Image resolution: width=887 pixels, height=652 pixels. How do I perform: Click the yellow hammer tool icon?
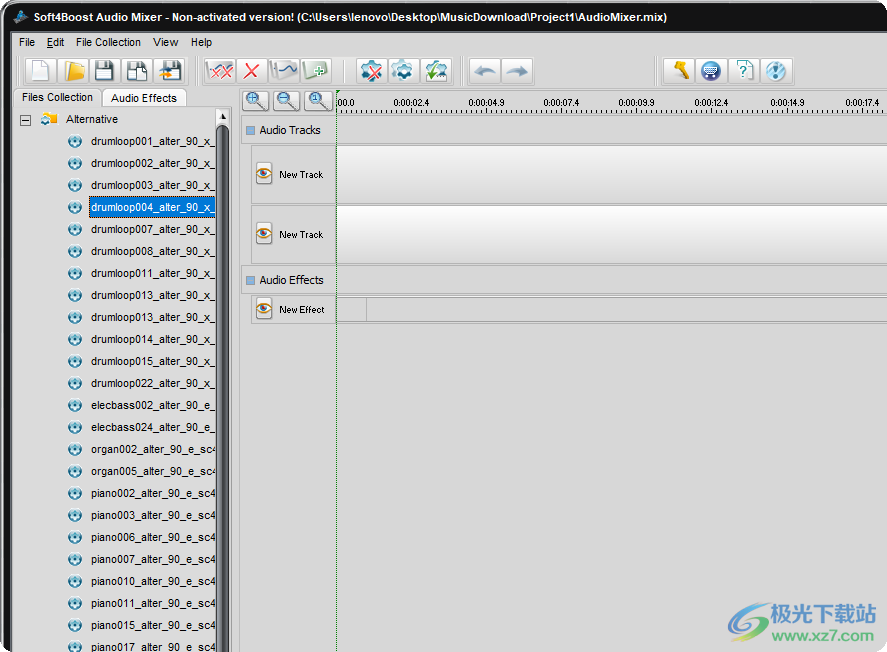(x=680, y=71)
